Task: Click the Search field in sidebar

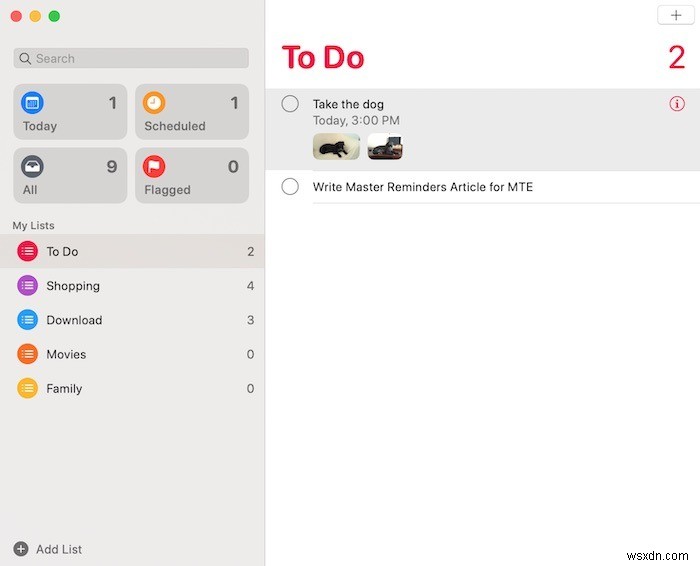Action: [x=131, y=58]
